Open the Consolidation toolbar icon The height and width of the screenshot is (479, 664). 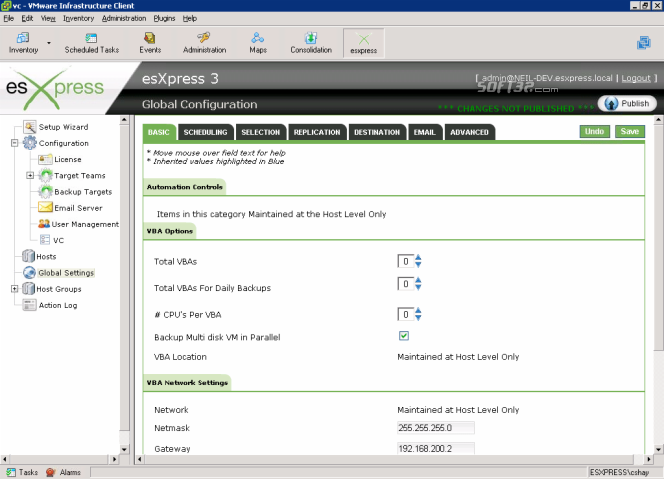pyautogui.click(x=311, y=43)
